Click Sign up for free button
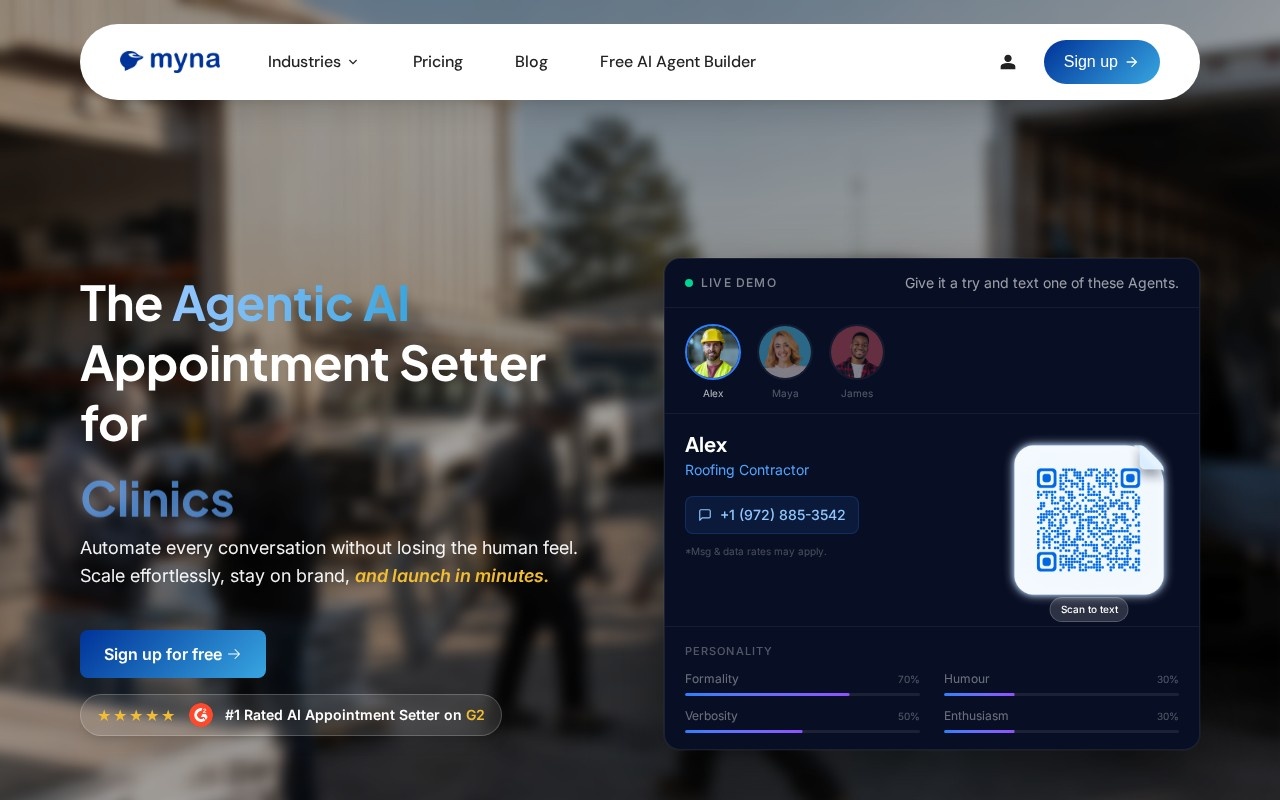This screenshot has height=800, width=1280. pyautogui.click(x=173, y=654)
